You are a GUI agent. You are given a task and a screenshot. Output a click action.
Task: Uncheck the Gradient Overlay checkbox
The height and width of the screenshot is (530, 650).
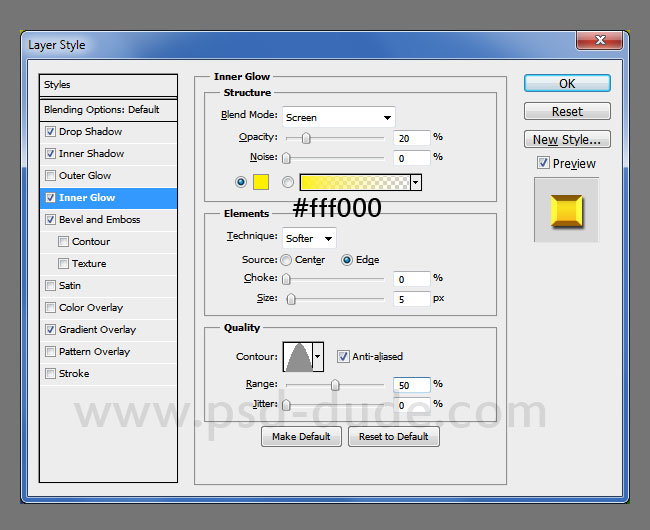(x=50, y=329)
